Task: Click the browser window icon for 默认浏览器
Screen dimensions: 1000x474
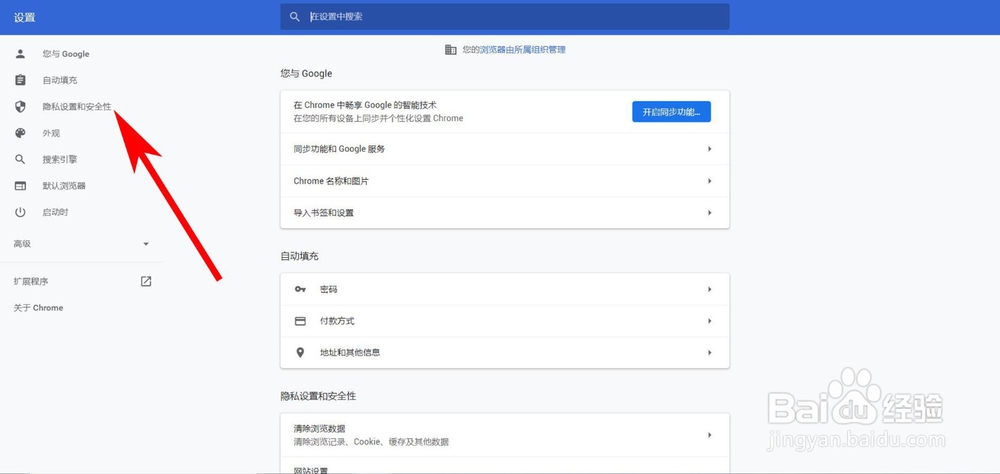Action: pos(20,186)
